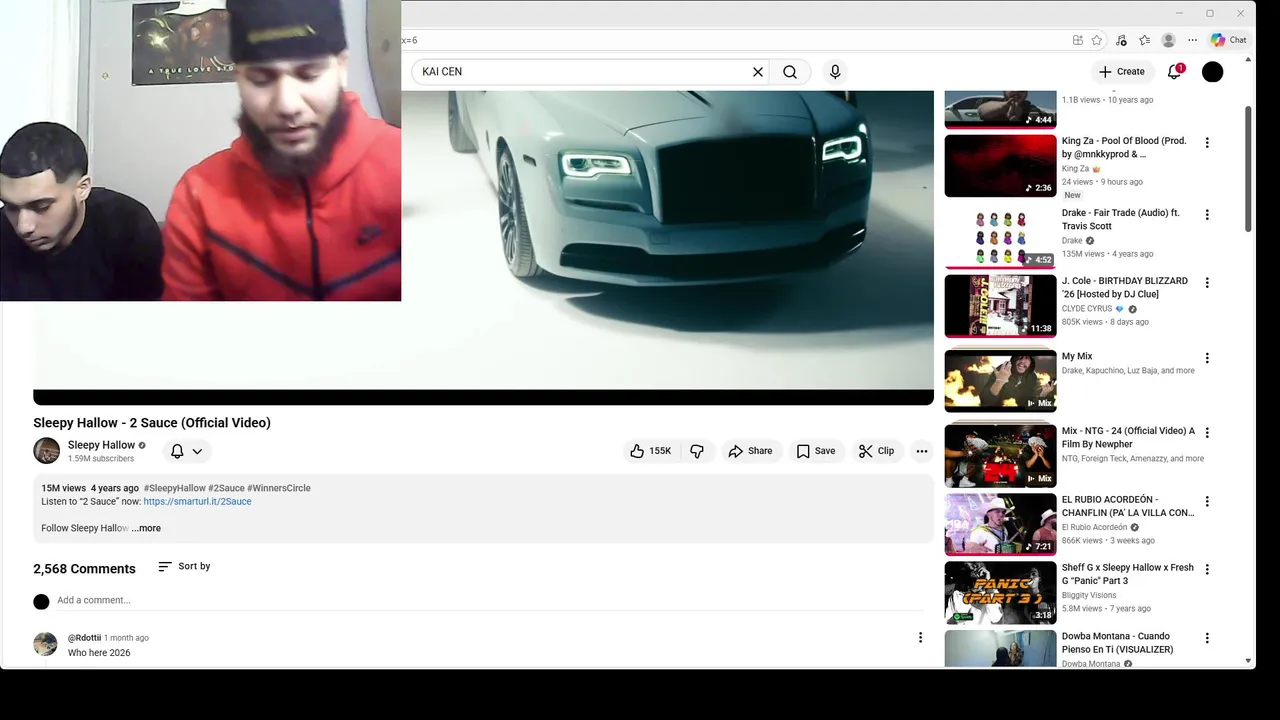Open Sleepy Hallow channel avatar
Viewport: 1280px width, 720px height.
(47, 451)
